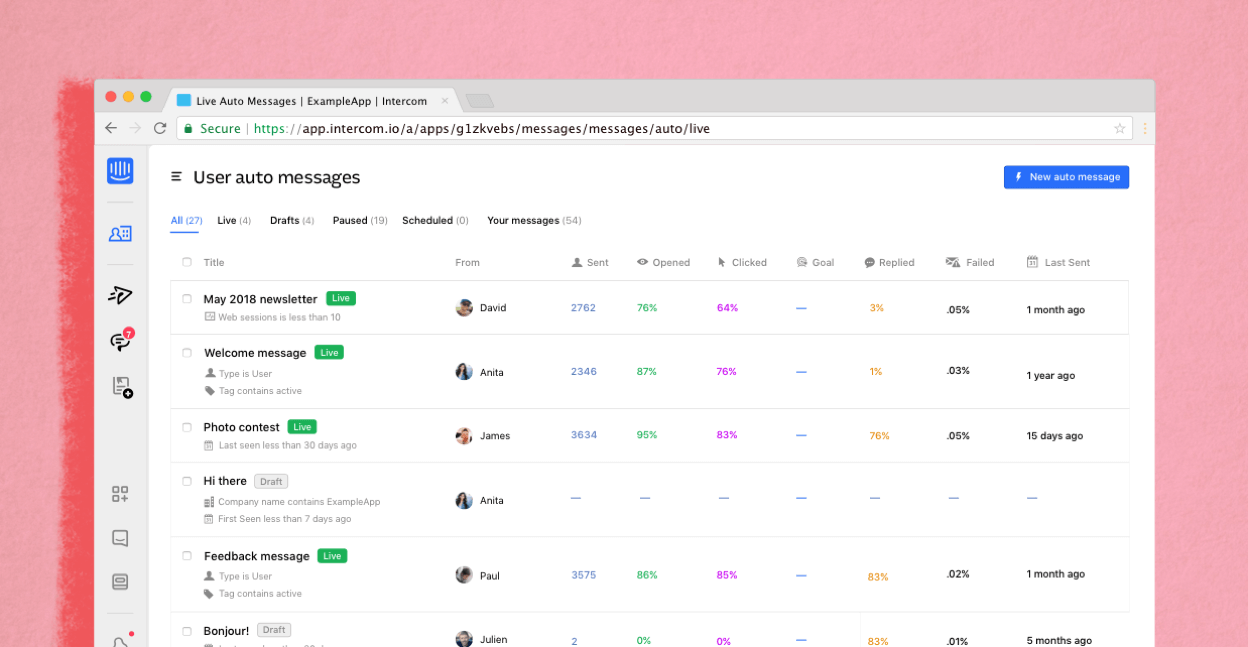This screenshot has width=1248, height=647.
Task: Toggle the hamburger menu beside page title
Action: click(x=176, y=177)
